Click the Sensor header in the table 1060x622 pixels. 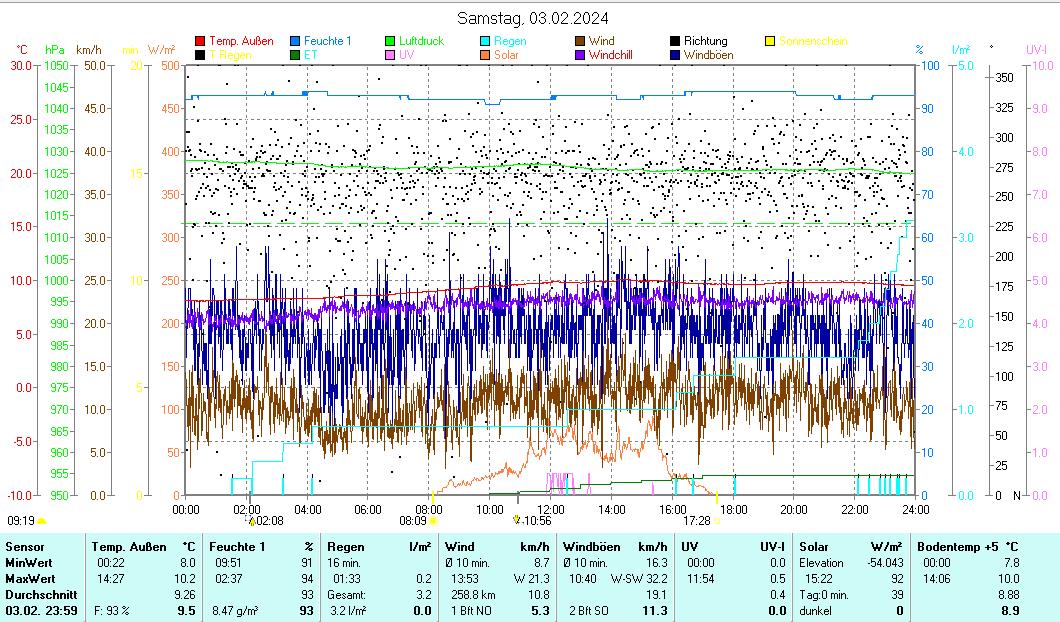24,547
